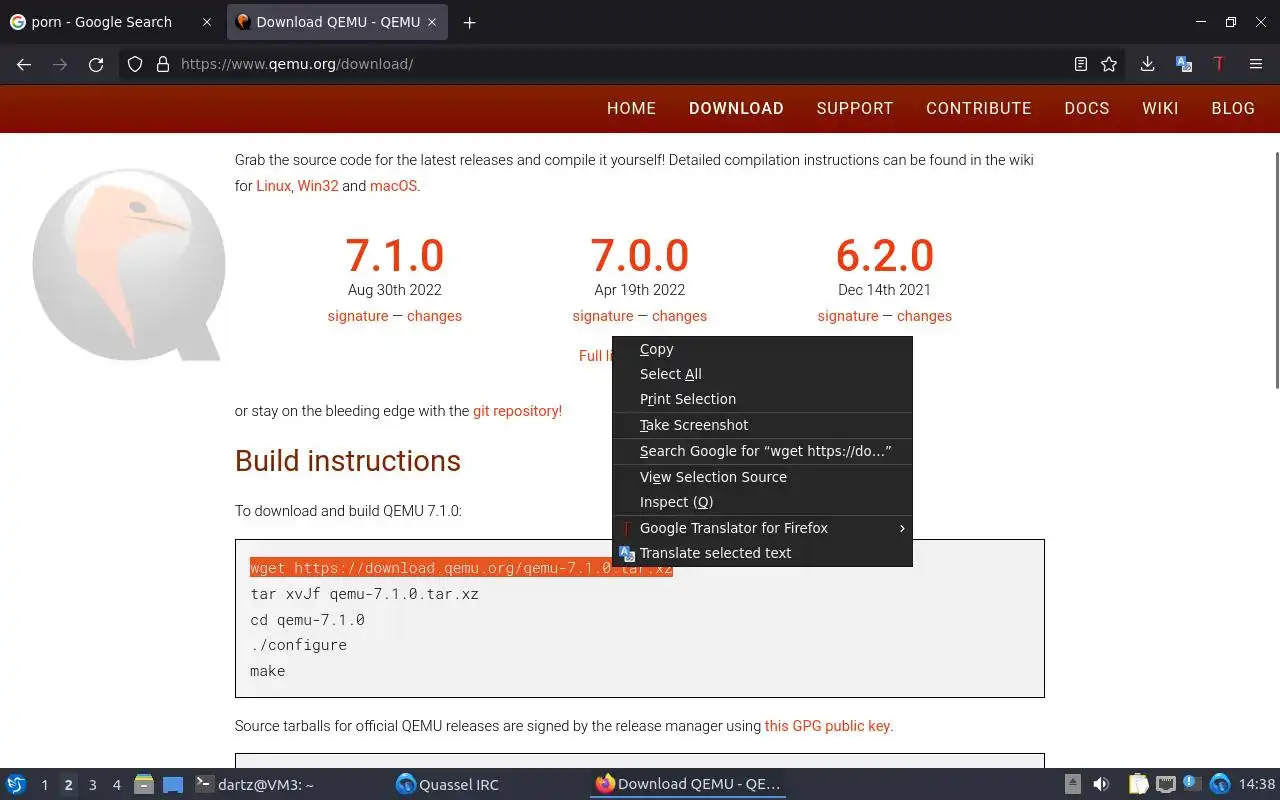The width and height of the screenshot is (1280, 800).
Task: Open WIKI navigation link
Action: (1160, 108)
